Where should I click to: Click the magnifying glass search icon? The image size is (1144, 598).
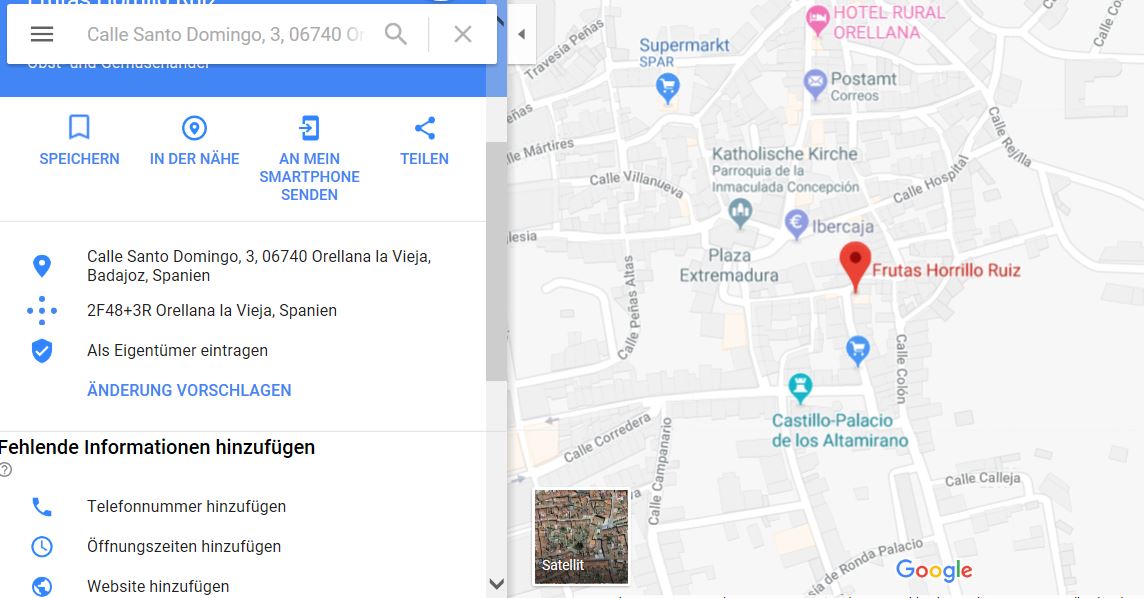(395, 34)
